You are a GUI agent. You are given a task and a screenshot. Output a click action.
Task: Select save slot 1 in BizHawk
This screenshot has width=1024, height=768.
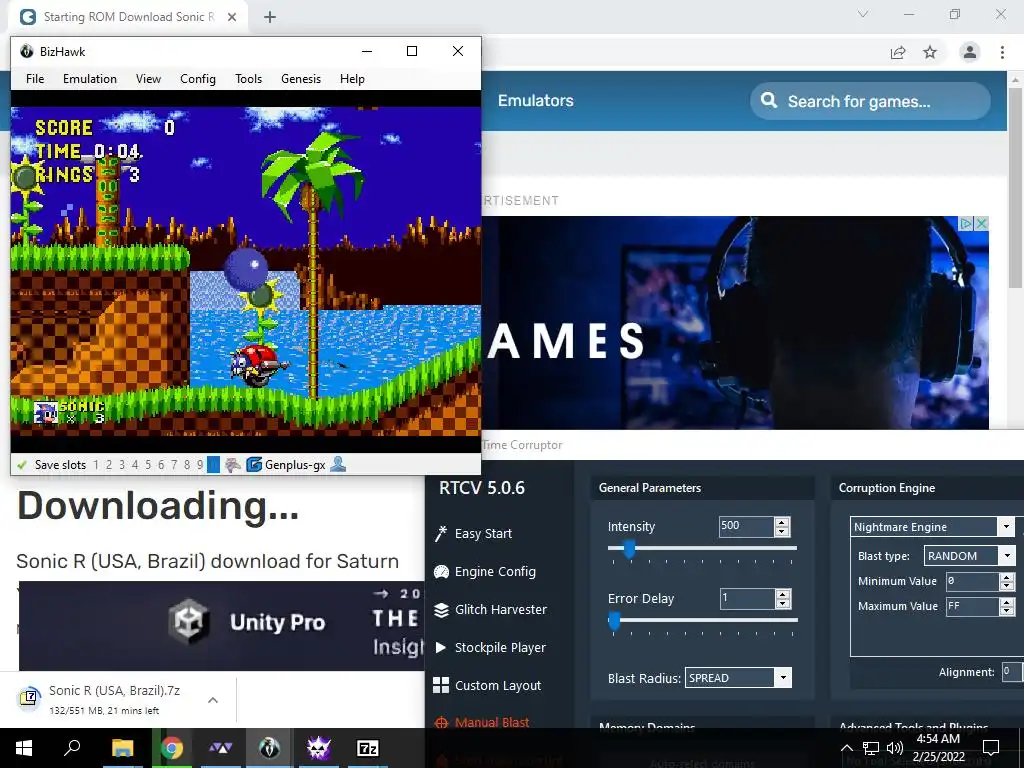96,465
